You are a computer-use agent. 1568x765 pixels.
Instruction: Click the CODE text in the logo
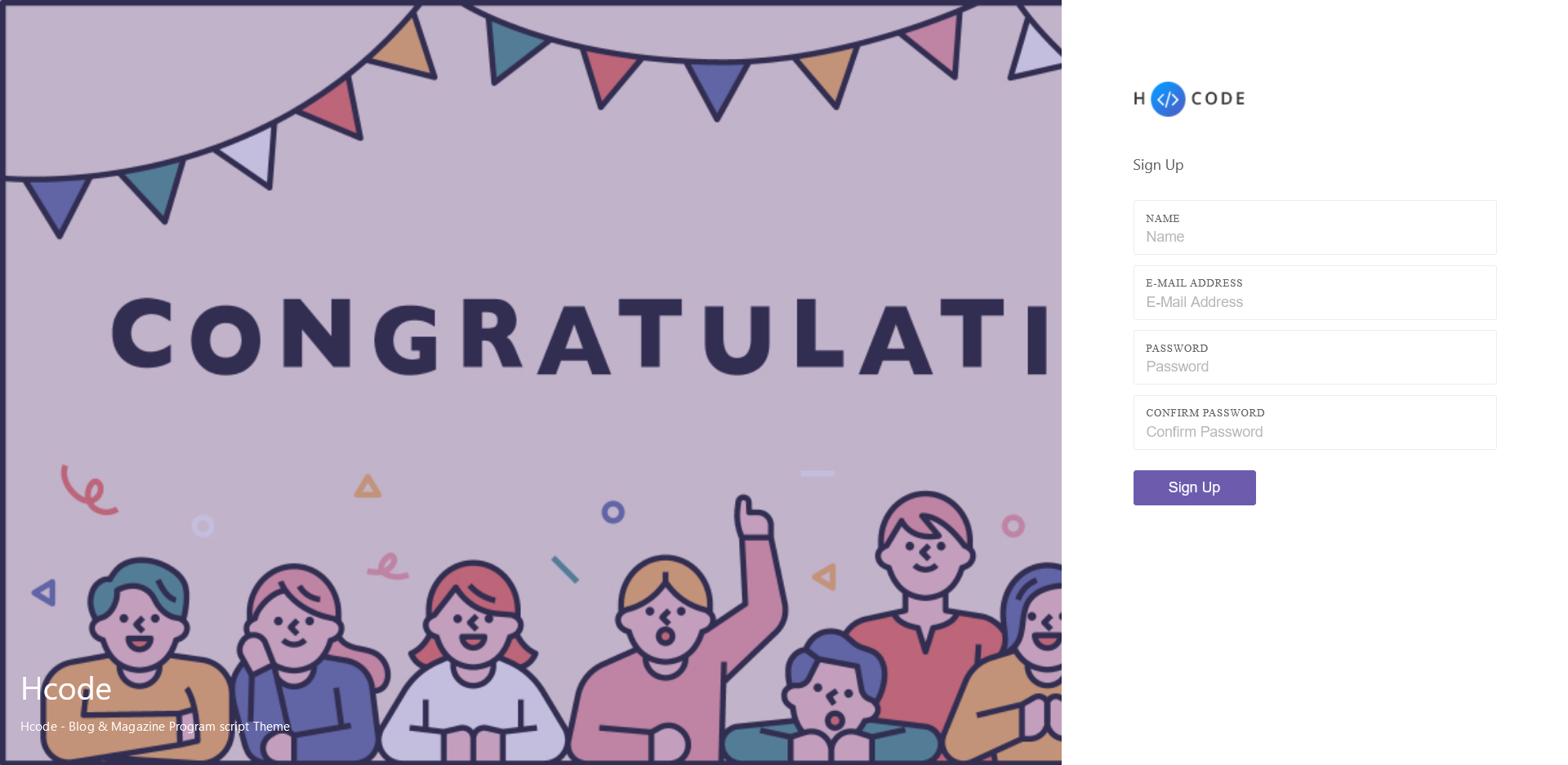pos(1218,99)
